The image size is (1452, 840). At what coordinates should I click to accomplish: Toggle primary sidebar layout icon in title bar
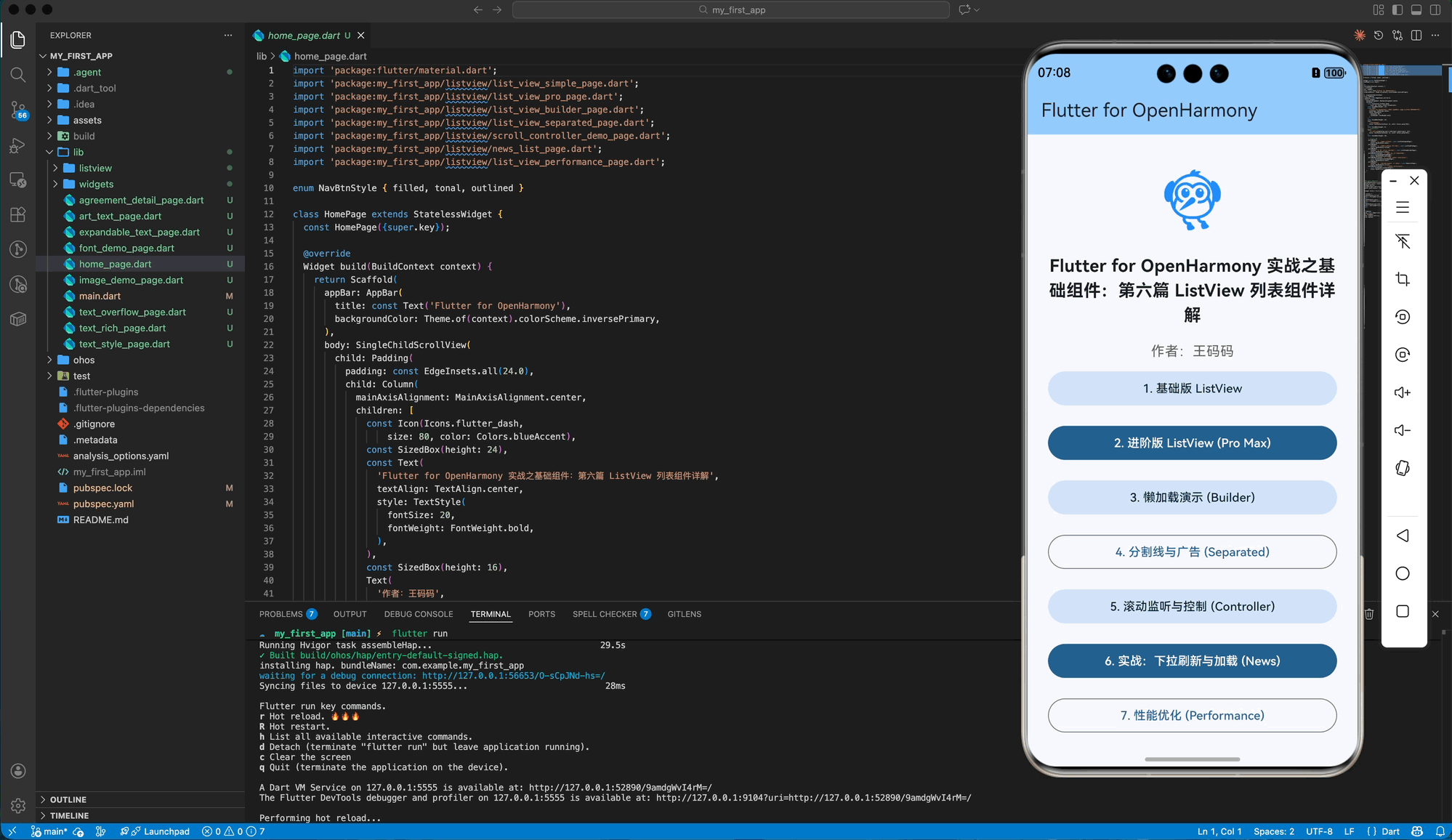pyautogui.click(x=1397, y=10)
